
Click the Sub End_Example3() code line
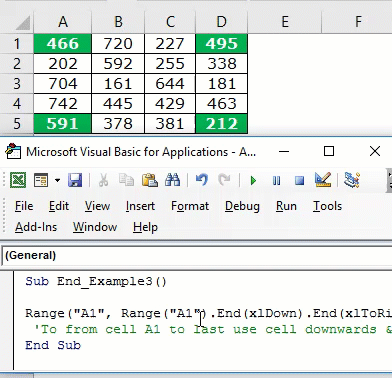click(x=96, y=281)
